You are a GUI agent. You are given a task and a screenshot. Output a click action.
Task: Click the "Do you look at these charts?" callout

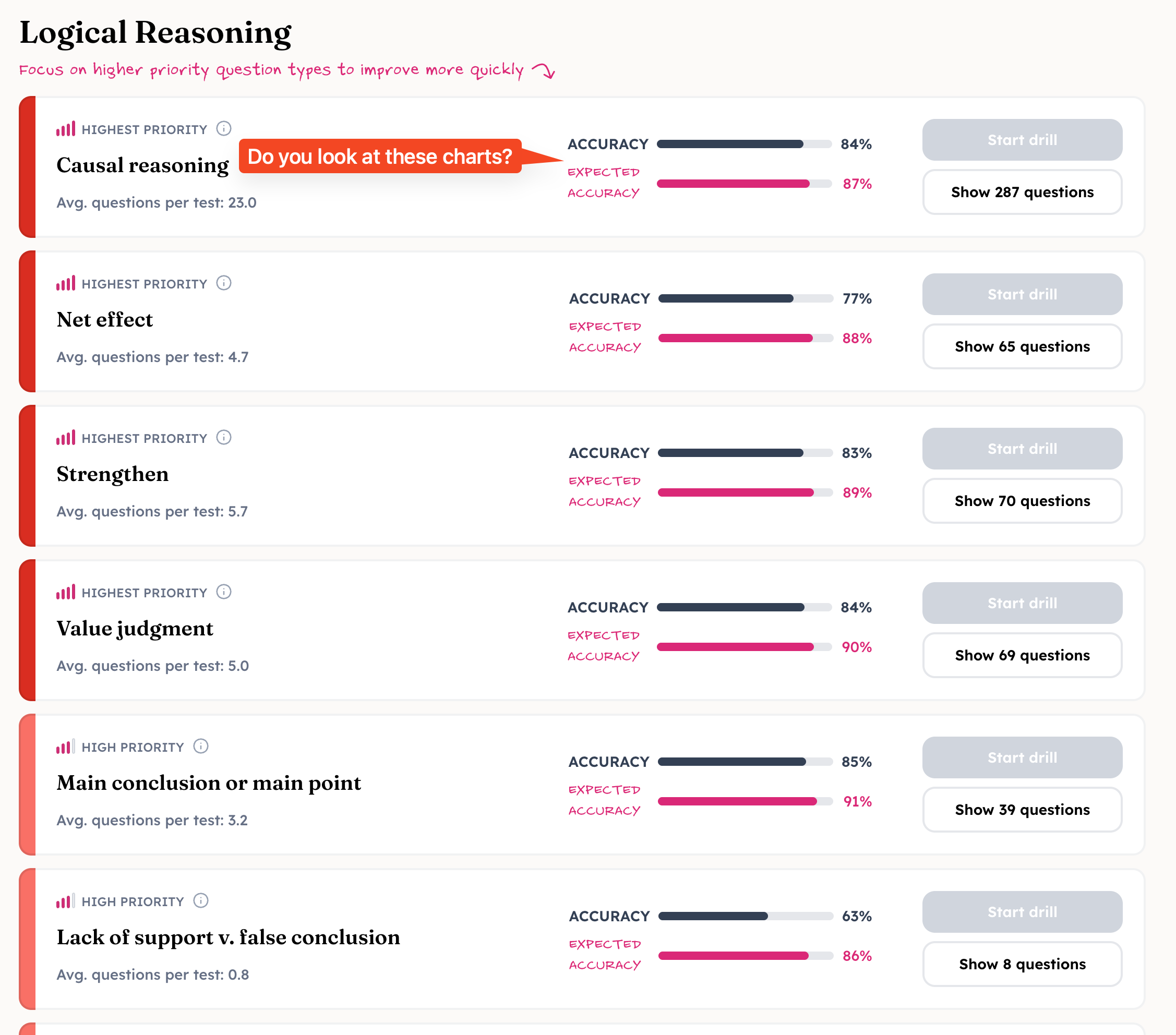380,157
